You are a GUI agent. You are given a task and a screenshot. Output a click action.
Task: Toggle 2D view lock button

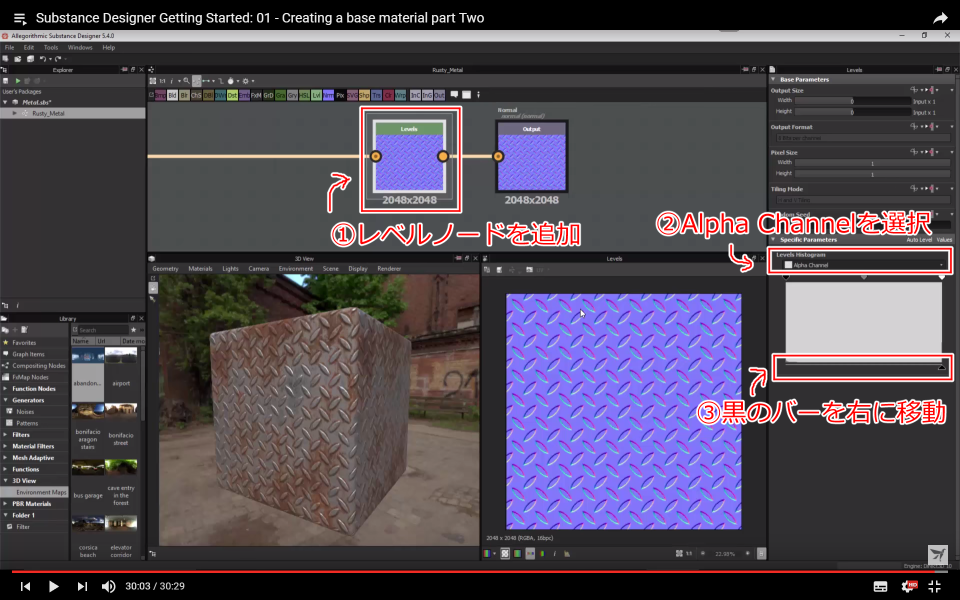(761, 553)
